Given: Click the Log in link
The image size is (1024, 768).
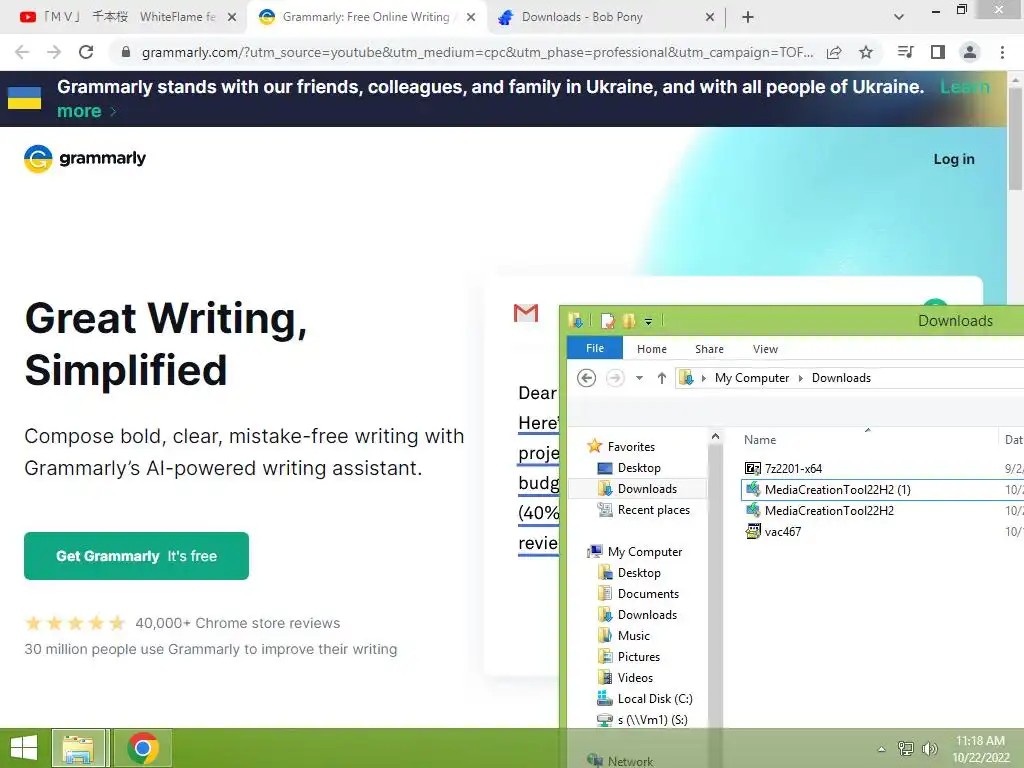Looking at the screenshot, I should coord(953,159).
